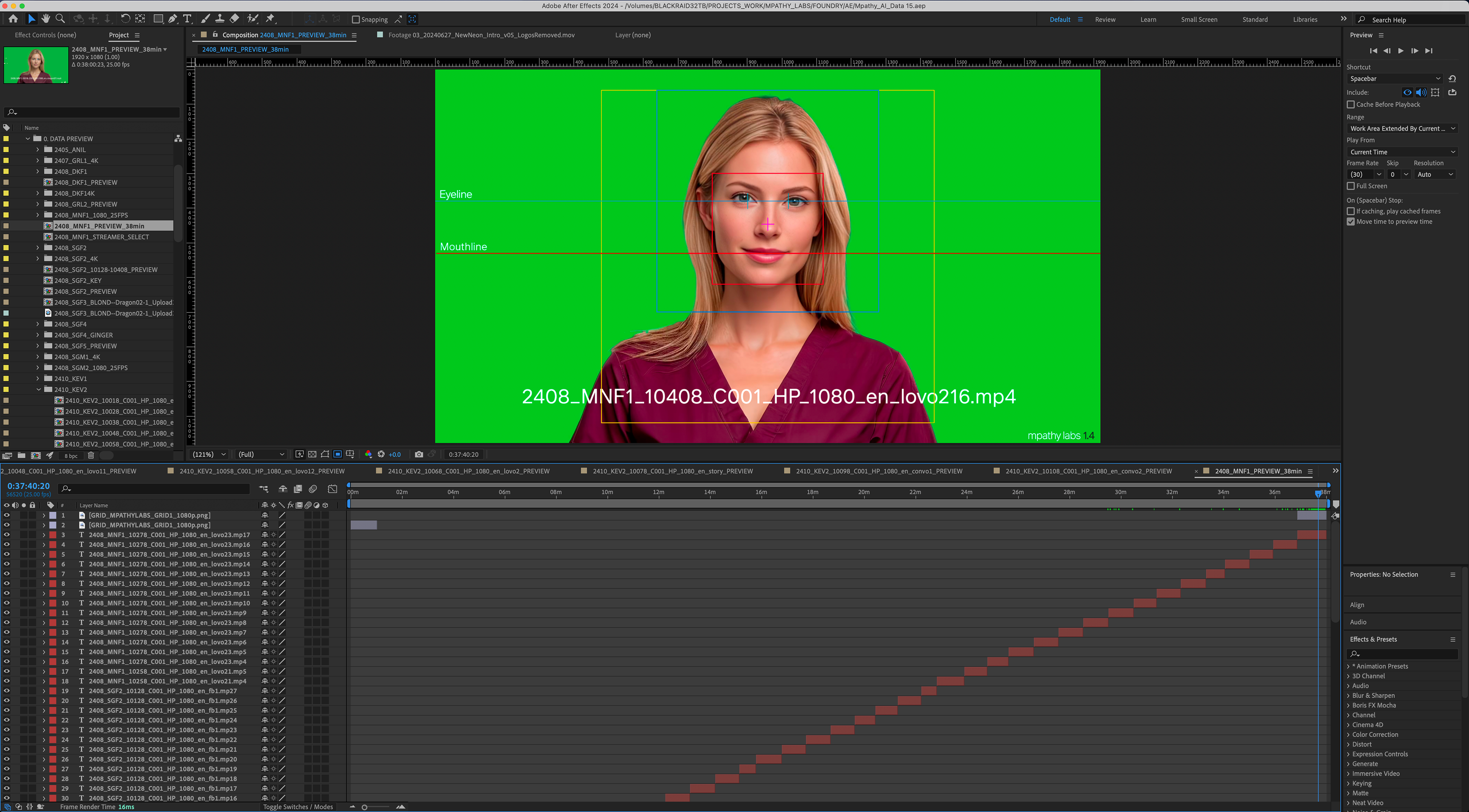Open the 2410_KEV2_10078 story PREVIEW timeline tab

click(673, 471)
